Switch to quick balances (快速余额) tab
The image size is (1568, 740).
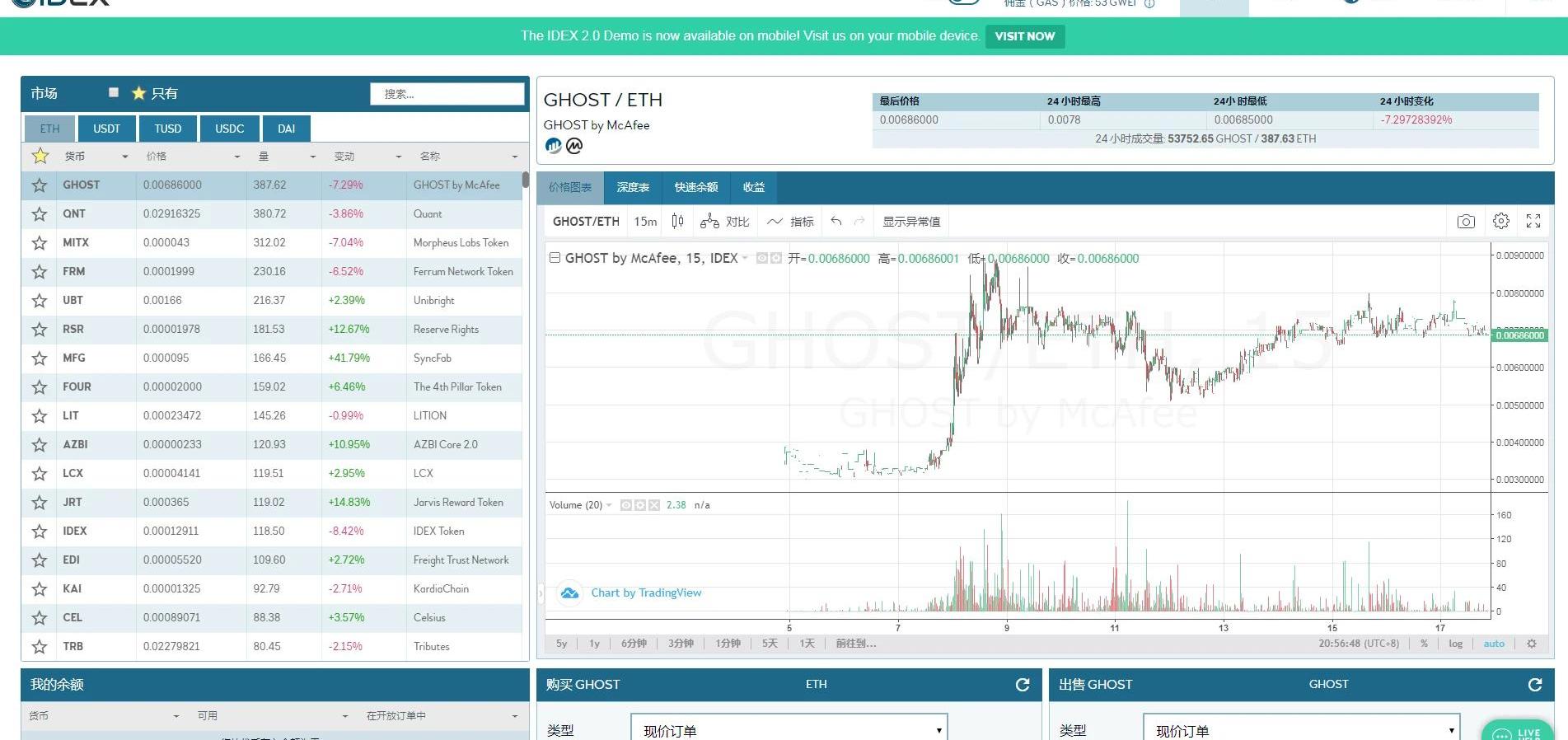[696, 187]
